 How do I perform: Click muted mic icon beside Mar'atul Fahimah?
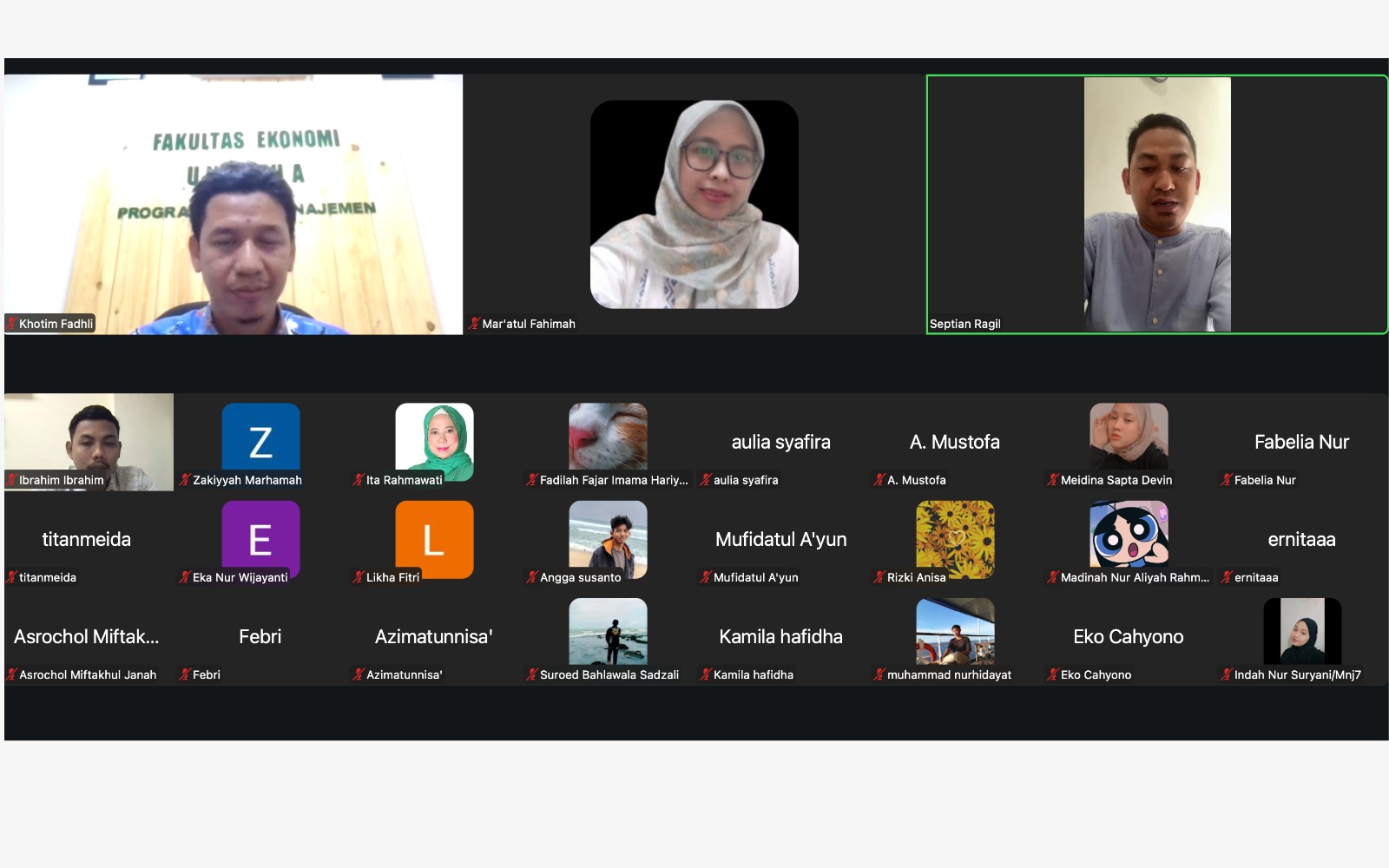(x=474, y=324)
